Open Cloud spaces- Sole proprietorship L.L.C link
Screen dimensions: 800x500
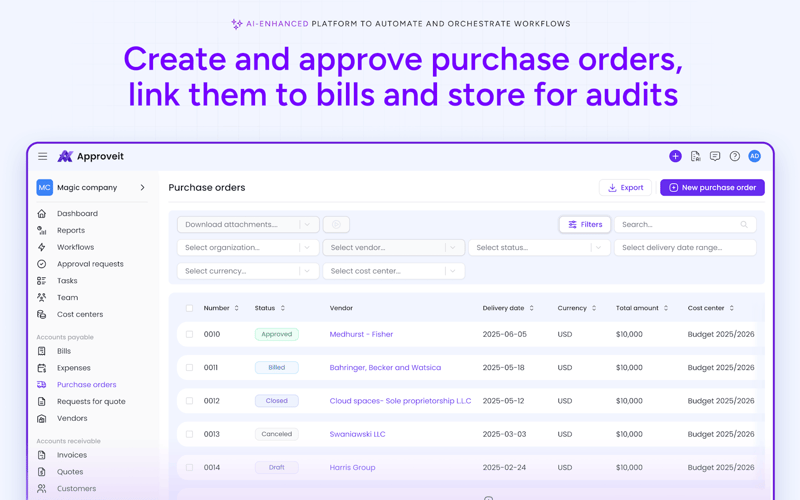(x=400, y=401)
